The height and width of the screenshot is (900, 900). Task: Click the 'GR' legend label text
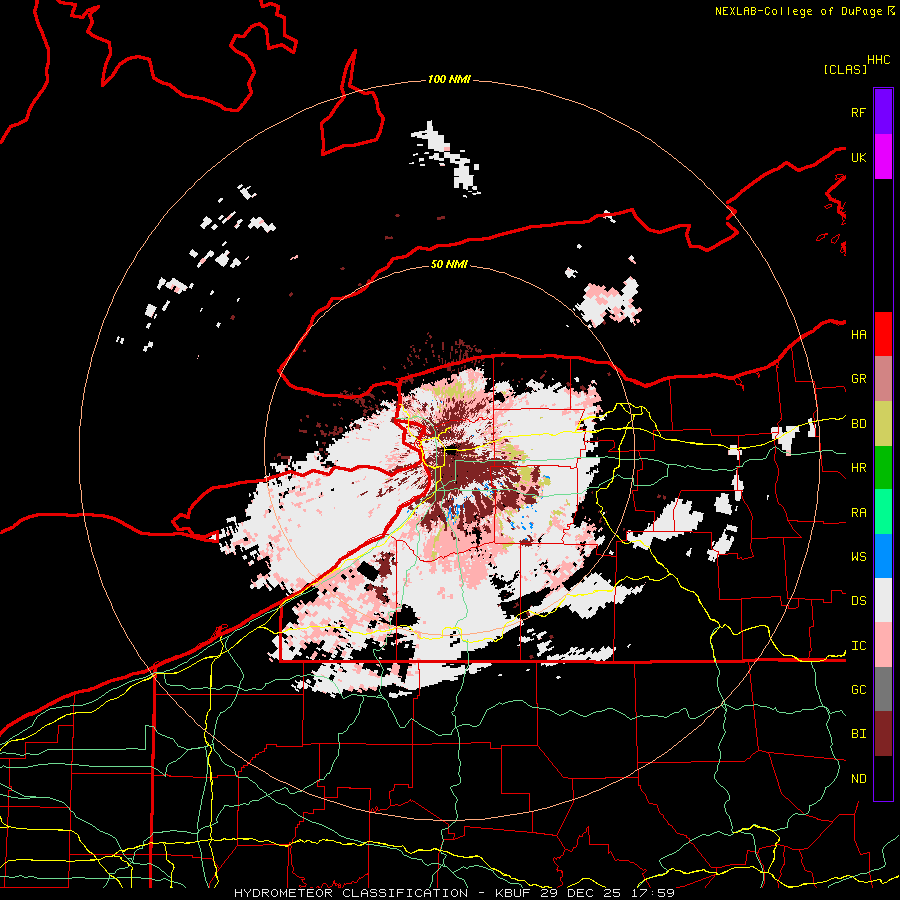858,379
